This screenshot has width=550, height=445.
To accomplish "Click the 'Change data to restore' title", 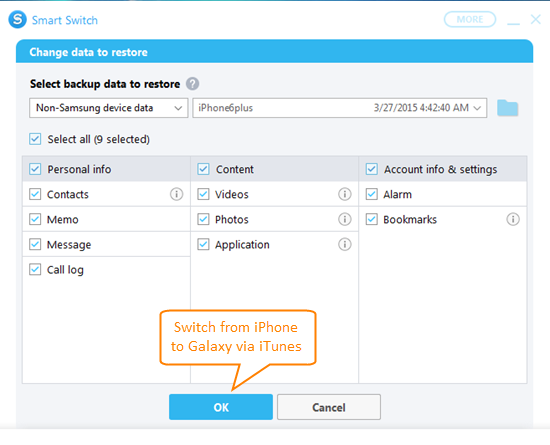I will pos(88,52).
